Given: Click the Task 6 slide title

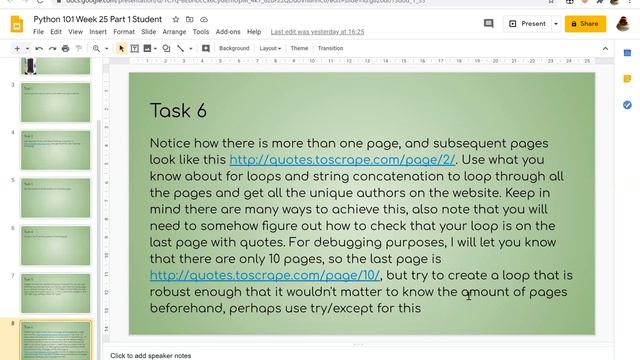Looking at the screenshot, I should tap(178, 111).
